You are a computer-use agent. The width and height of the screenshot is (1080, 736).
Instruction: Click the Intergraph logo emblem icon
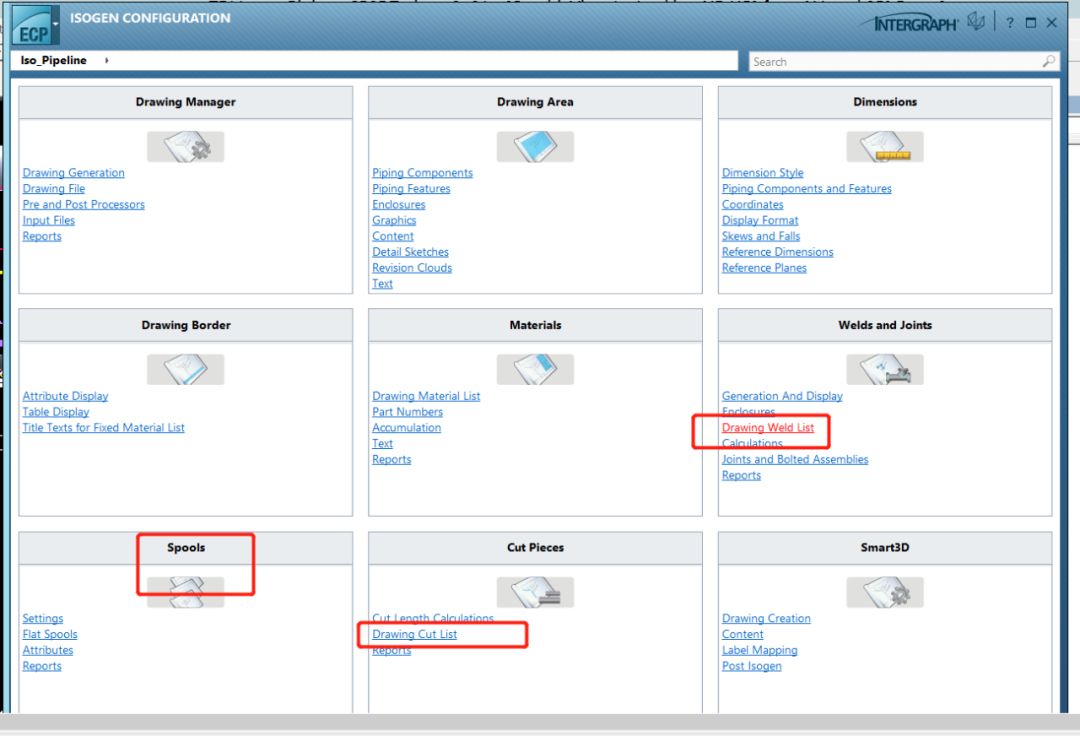coord(976,21)
